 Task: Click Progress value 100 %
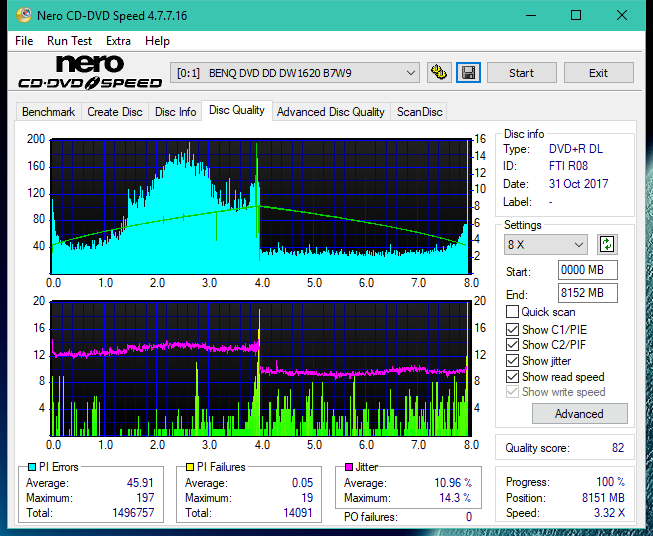point(611,482)
